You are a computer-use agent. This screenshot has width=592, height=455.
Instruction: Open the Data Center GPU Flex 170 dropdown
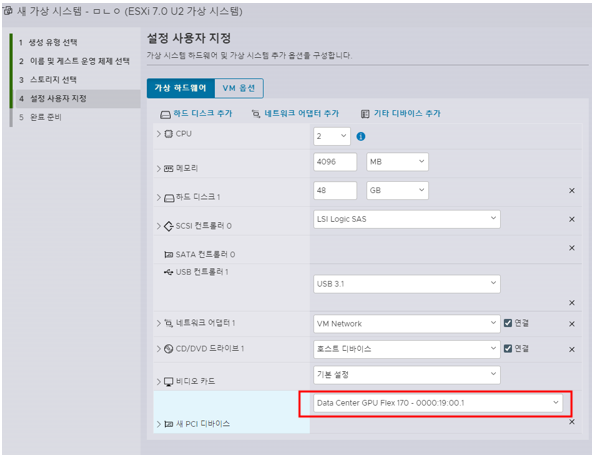click(438, 403)
